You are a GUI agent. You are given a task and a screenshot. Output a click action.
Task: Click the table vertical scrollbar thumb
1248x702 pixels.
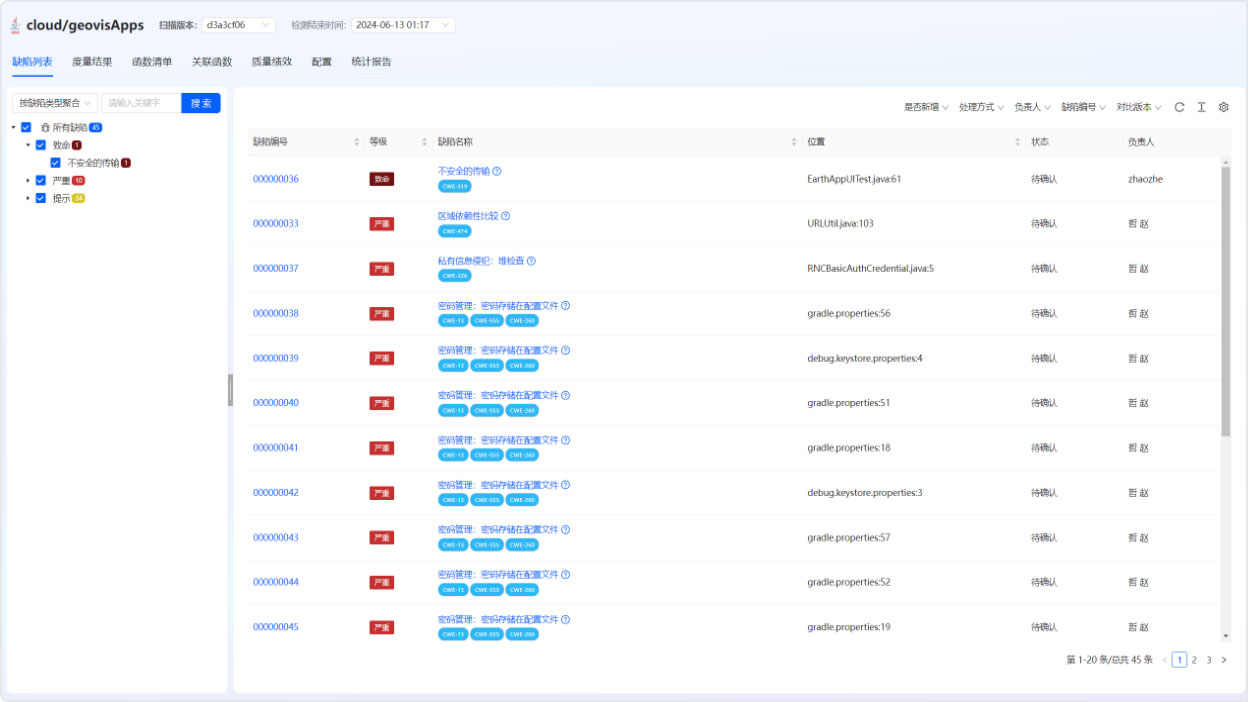1226,300
